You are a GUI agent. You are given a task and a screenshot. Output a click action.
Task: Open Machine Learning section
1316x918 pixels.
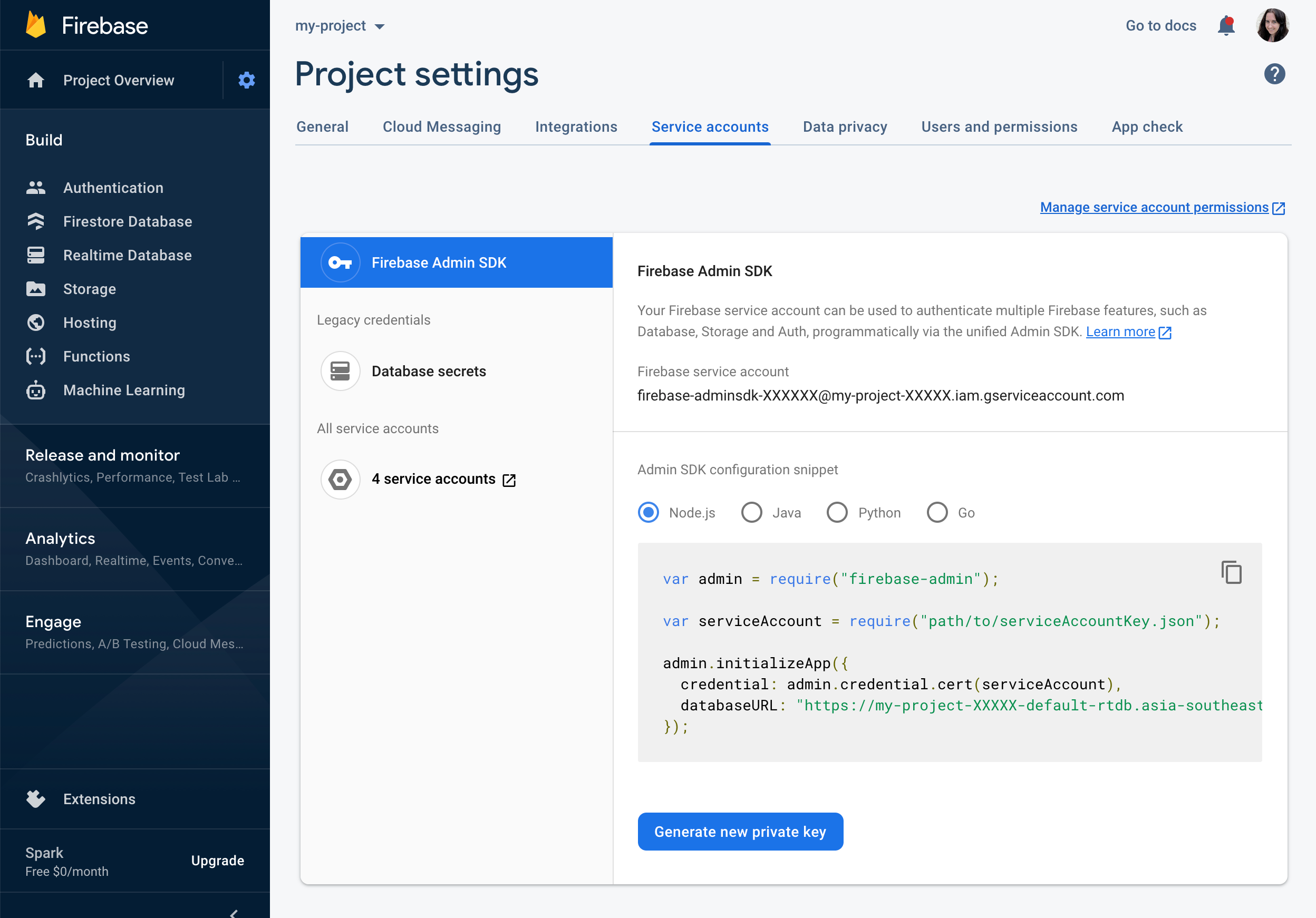coord(124,390)
